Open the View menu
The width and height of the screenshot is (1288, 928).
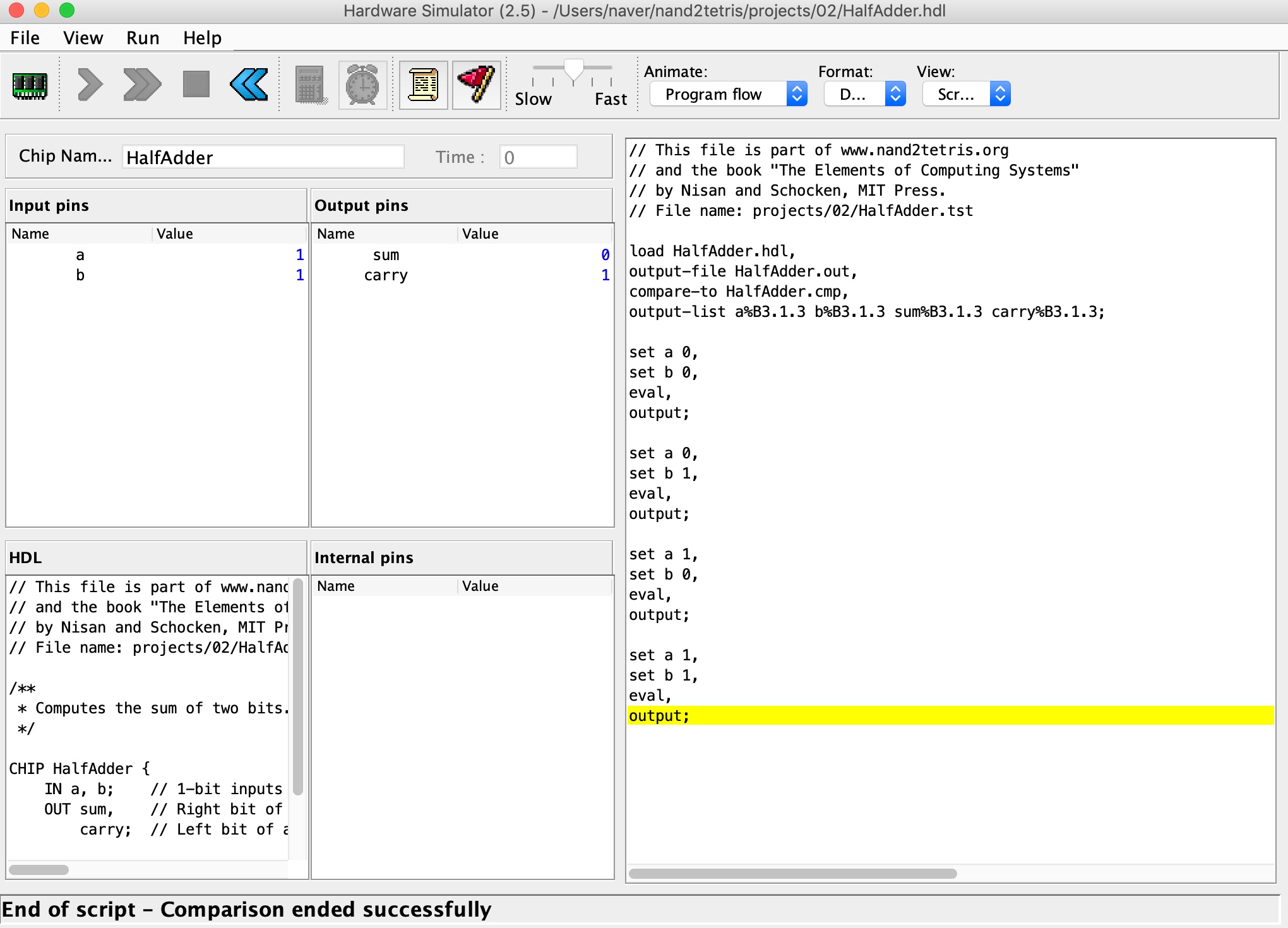(x=83, y=38)
